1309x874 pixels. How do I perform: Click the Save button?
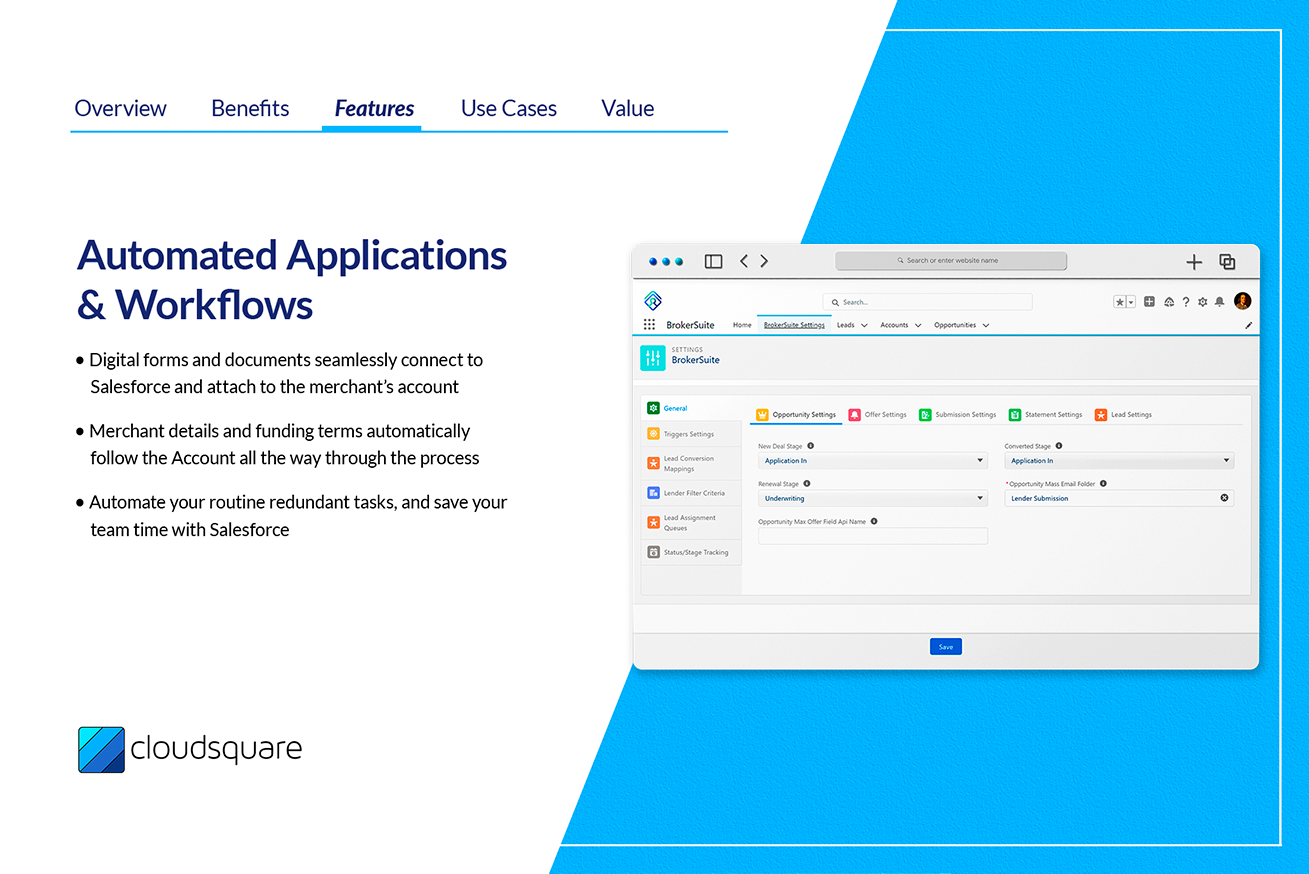pyautogui.click(x=945, y=646)
